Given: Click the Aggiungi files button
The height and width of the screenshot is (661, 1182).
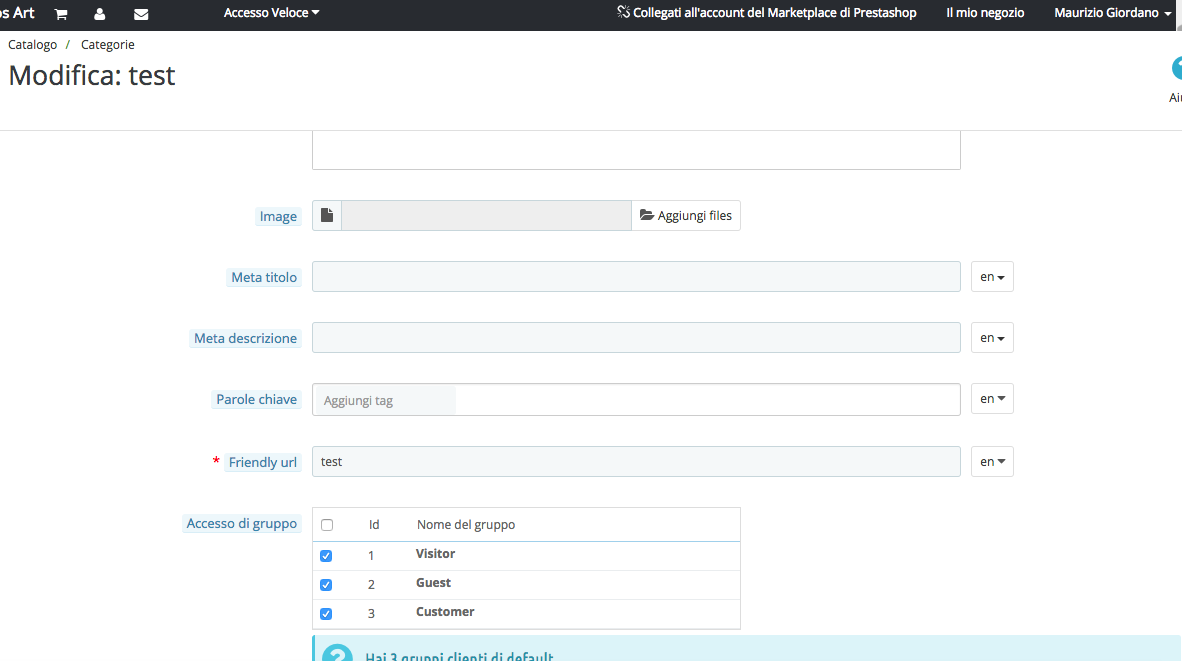Looking at the screenshot, I should pos(686,216).
